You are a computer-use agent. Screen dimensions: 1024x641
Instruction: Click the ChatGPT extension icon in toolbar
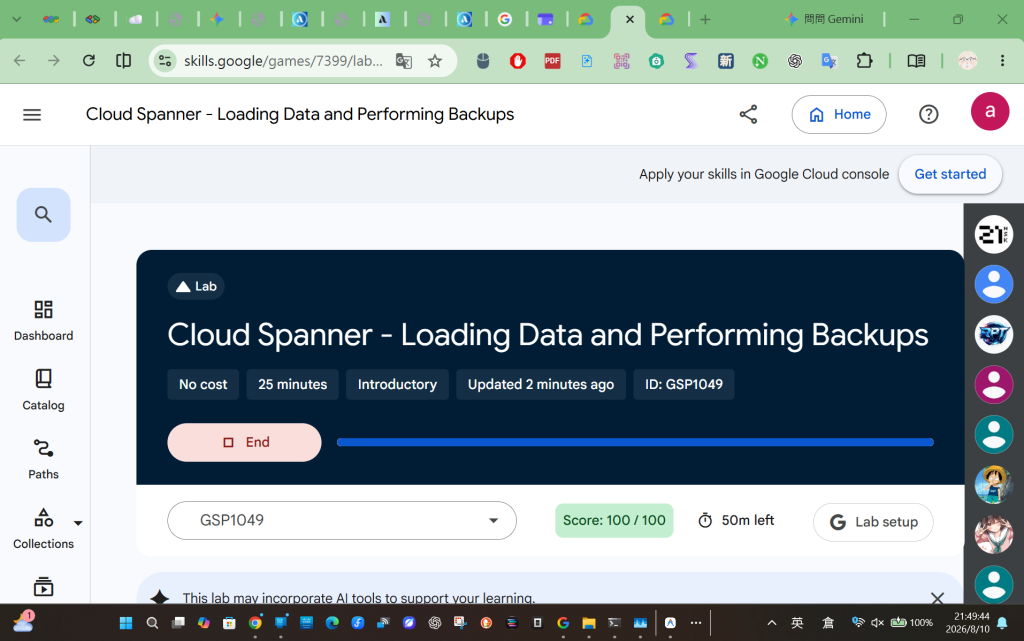tap(795, 61)
